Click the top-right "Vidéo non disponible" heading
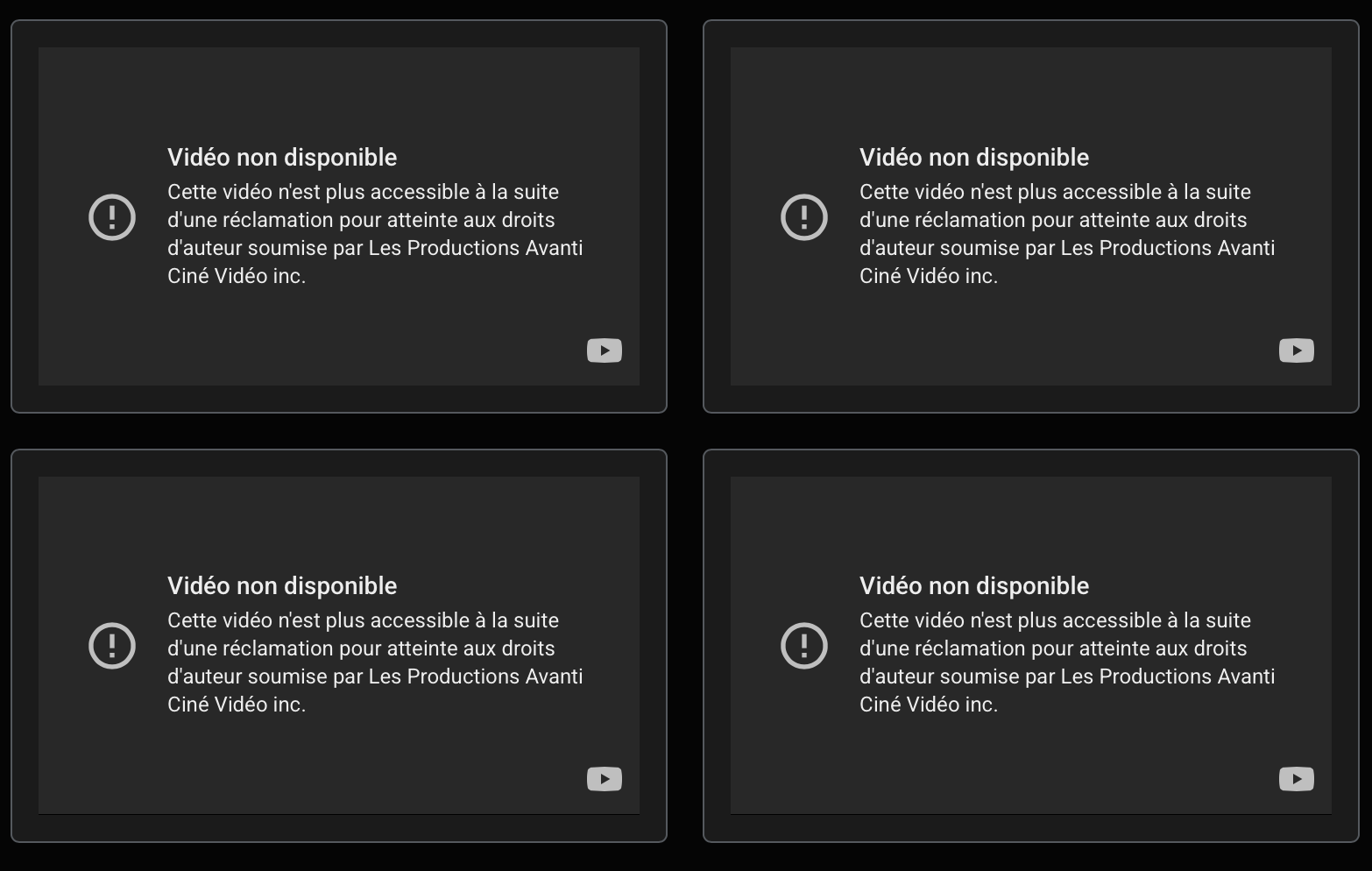This screenshot has height=871, width=1372. [974, 158]
